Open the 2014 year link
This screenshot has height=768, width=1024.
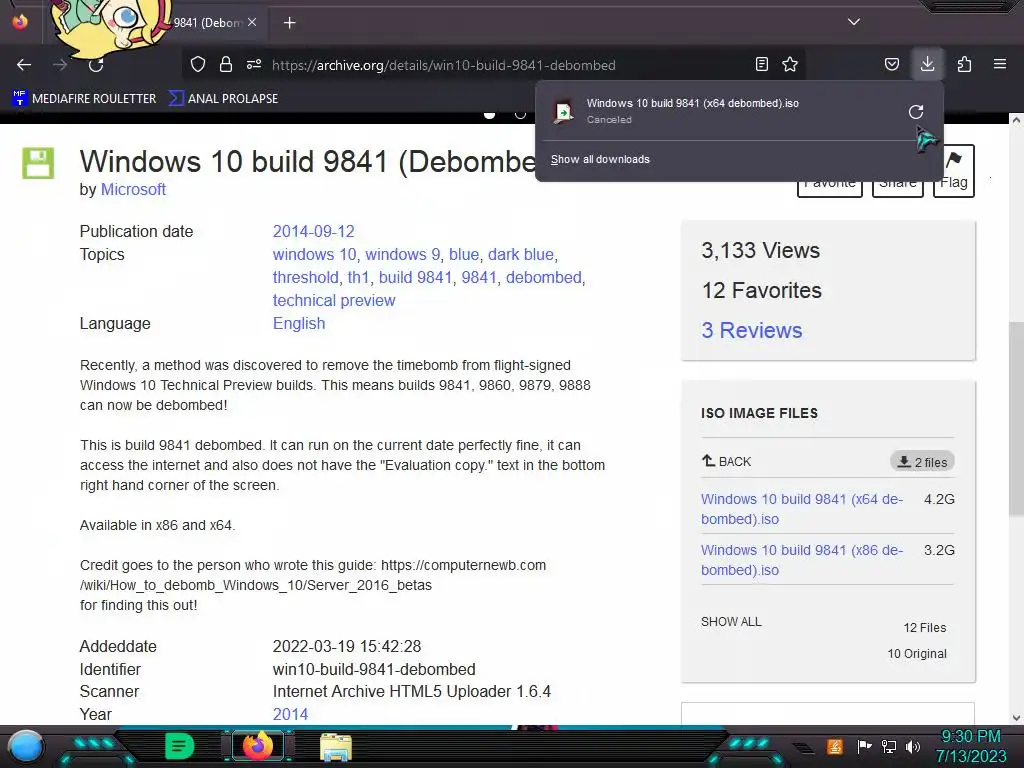(x=290, y=714)
